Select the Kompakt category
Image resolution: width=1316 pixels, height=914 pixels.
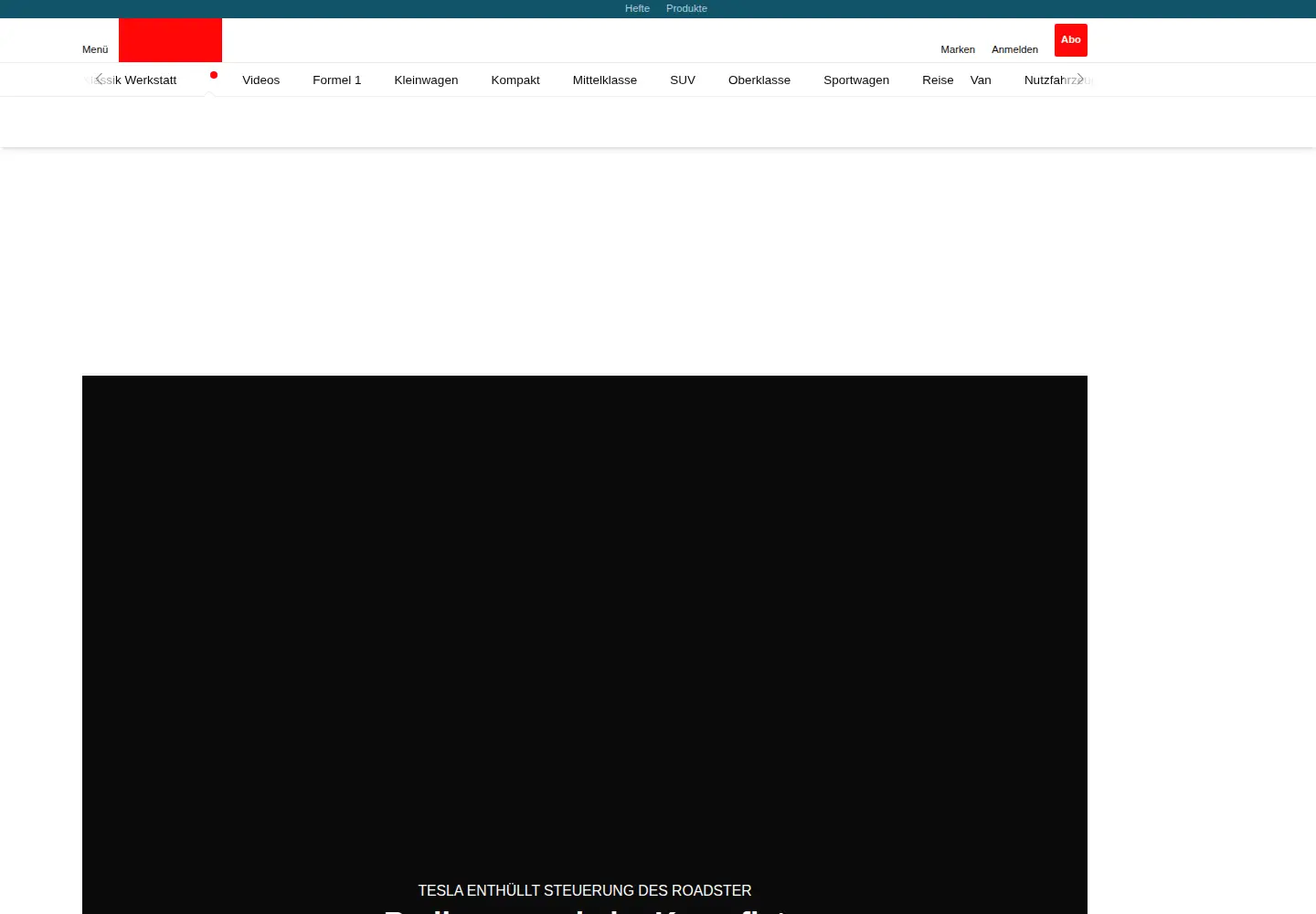(515, 80)
